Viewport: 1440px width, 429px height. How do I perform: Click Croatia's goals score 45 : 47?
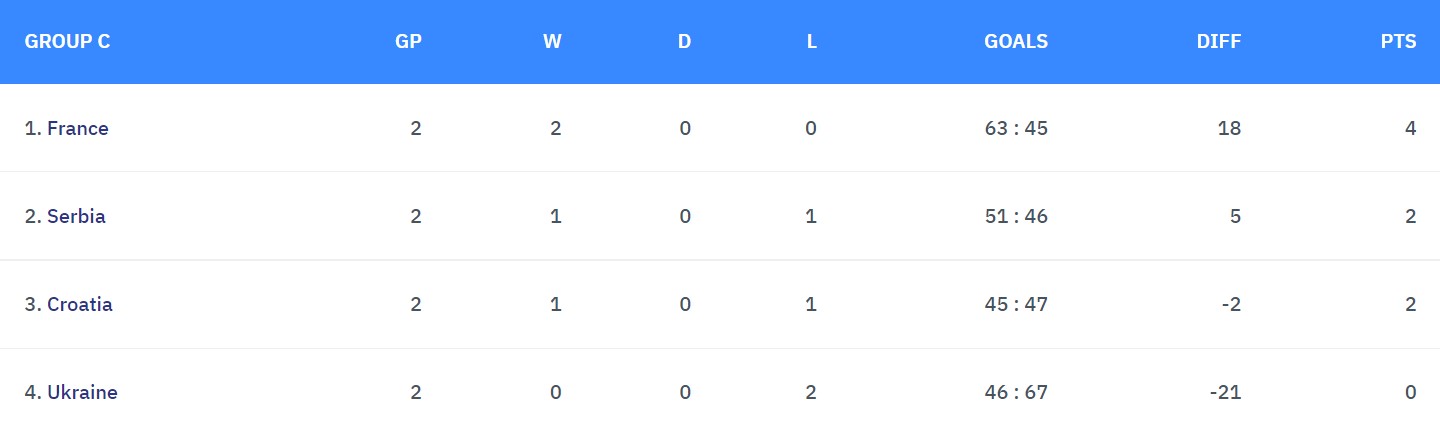click(x=1016, y=304)
